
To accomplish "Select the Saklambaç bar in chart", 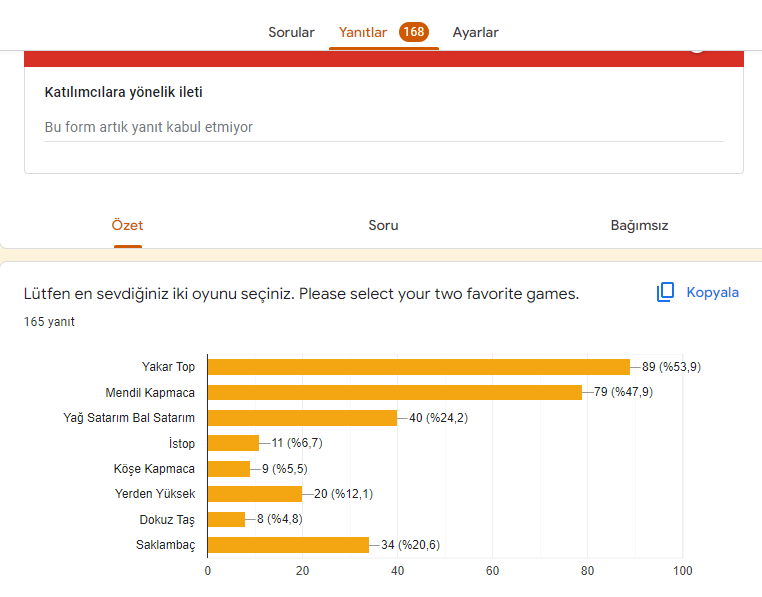I will click(287, 545).
